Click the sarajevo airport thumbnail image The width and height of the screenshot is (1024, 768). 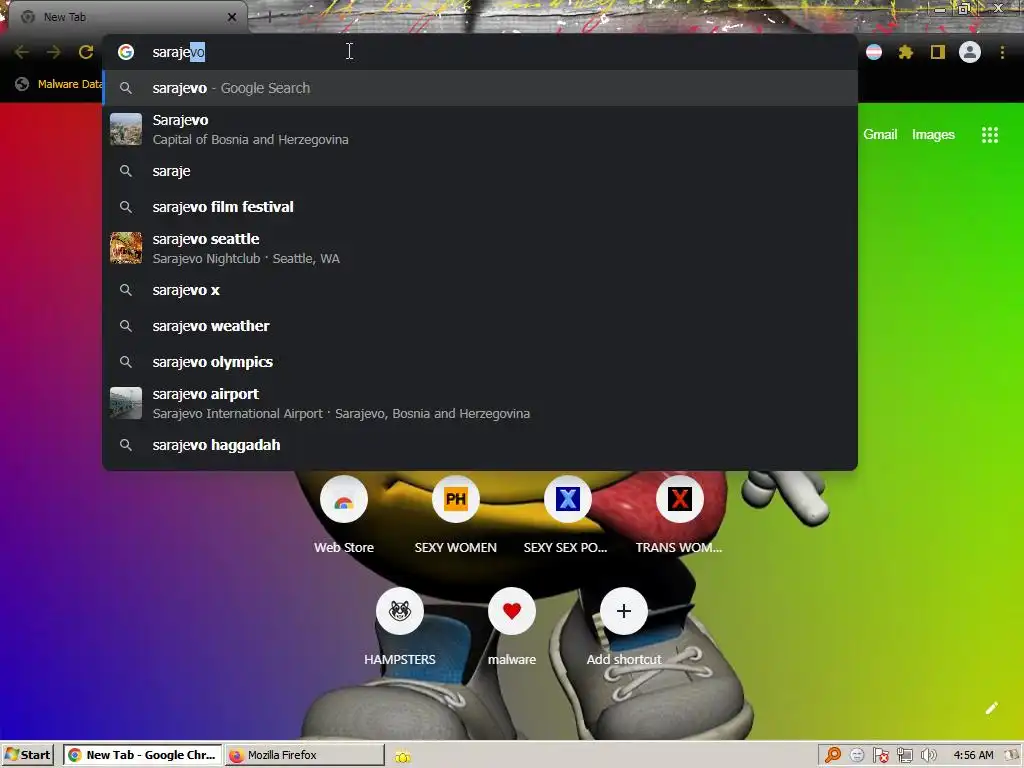click(126, 403)
